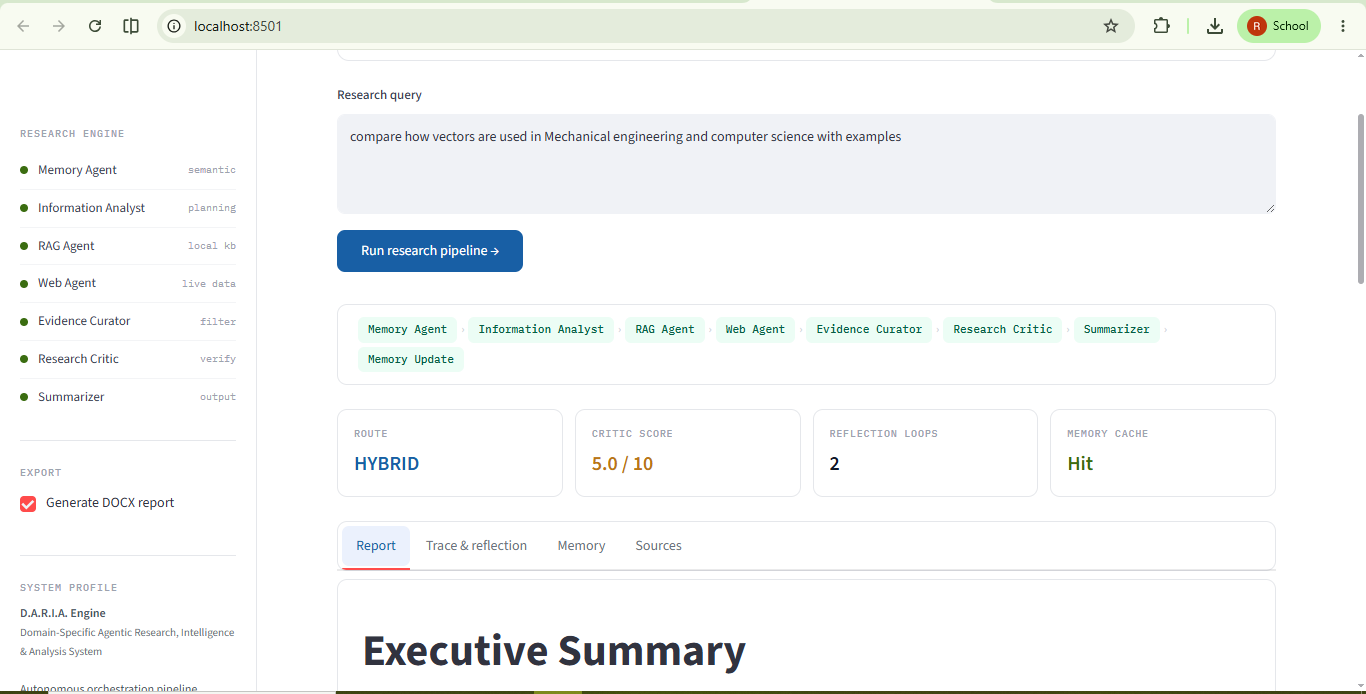The image size is (1366, 694).
Task: Switch to Trace & reflection tab
Action: click(476, 546)
